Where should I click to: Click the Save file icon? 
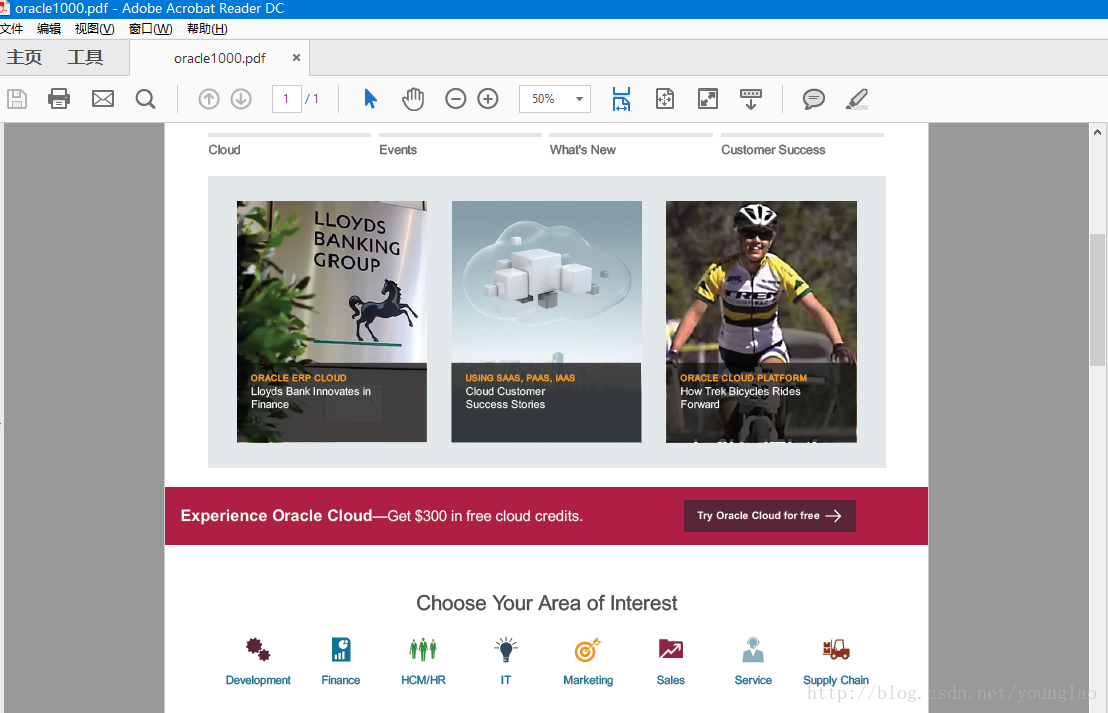pos(17,99)
